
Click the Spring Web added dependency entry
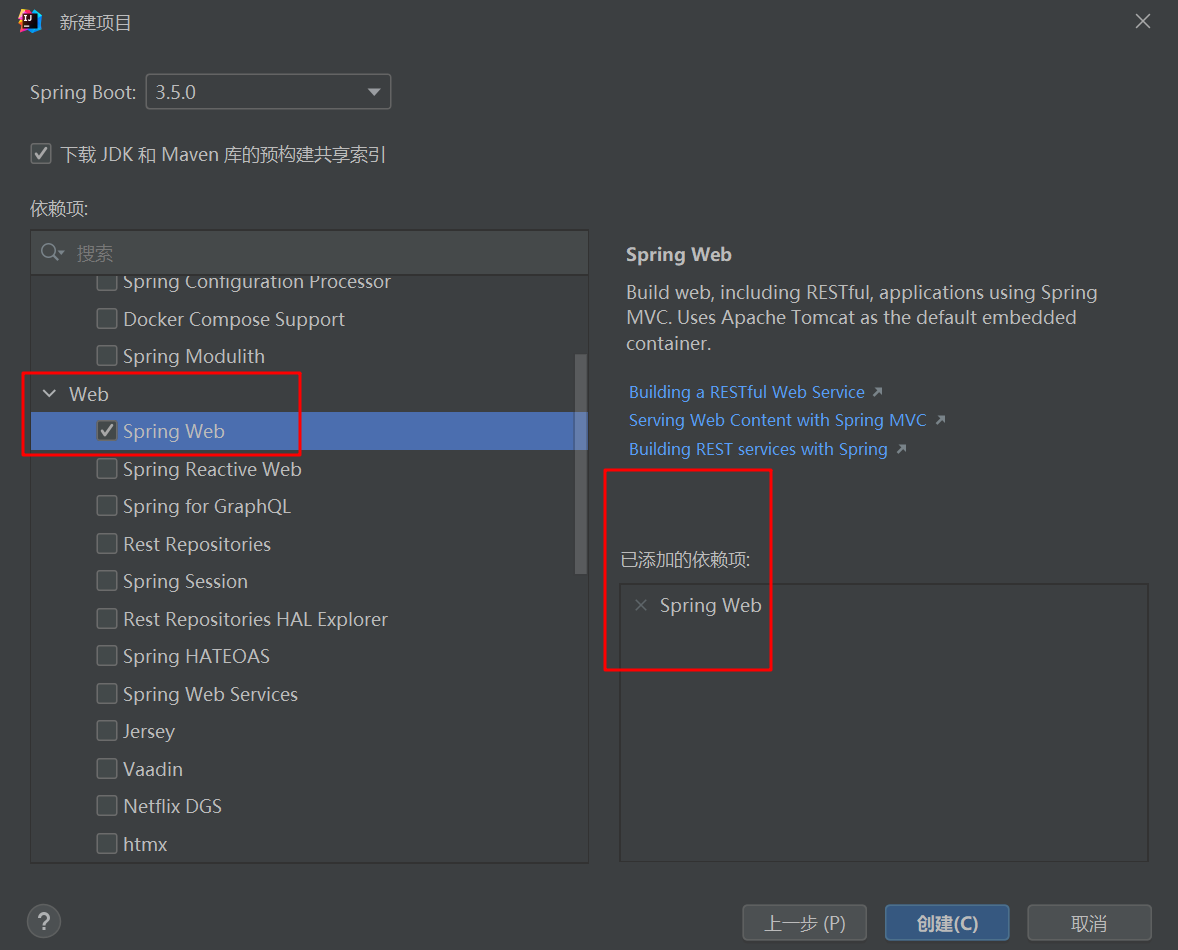click(710, 605)
